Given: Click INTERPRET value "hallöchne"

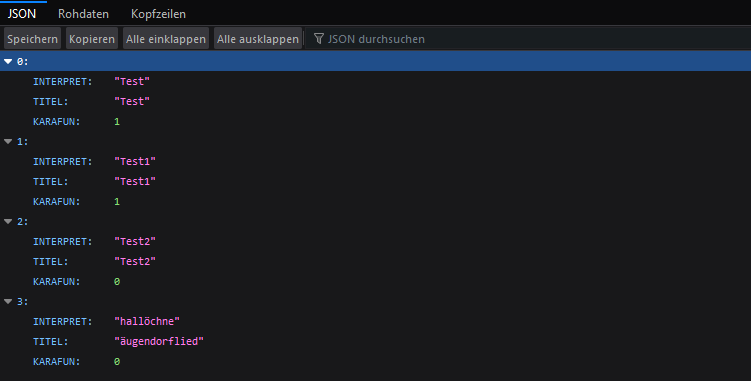Looking at the screenshot, I should click(x=147, y=322).
